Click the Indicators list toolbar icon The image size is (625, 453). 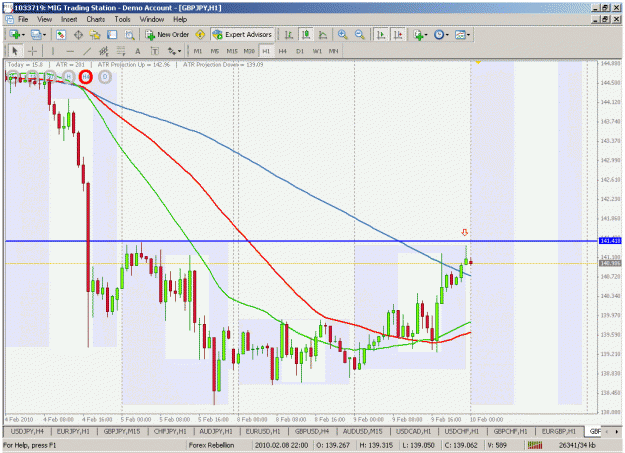click(418, 35)
